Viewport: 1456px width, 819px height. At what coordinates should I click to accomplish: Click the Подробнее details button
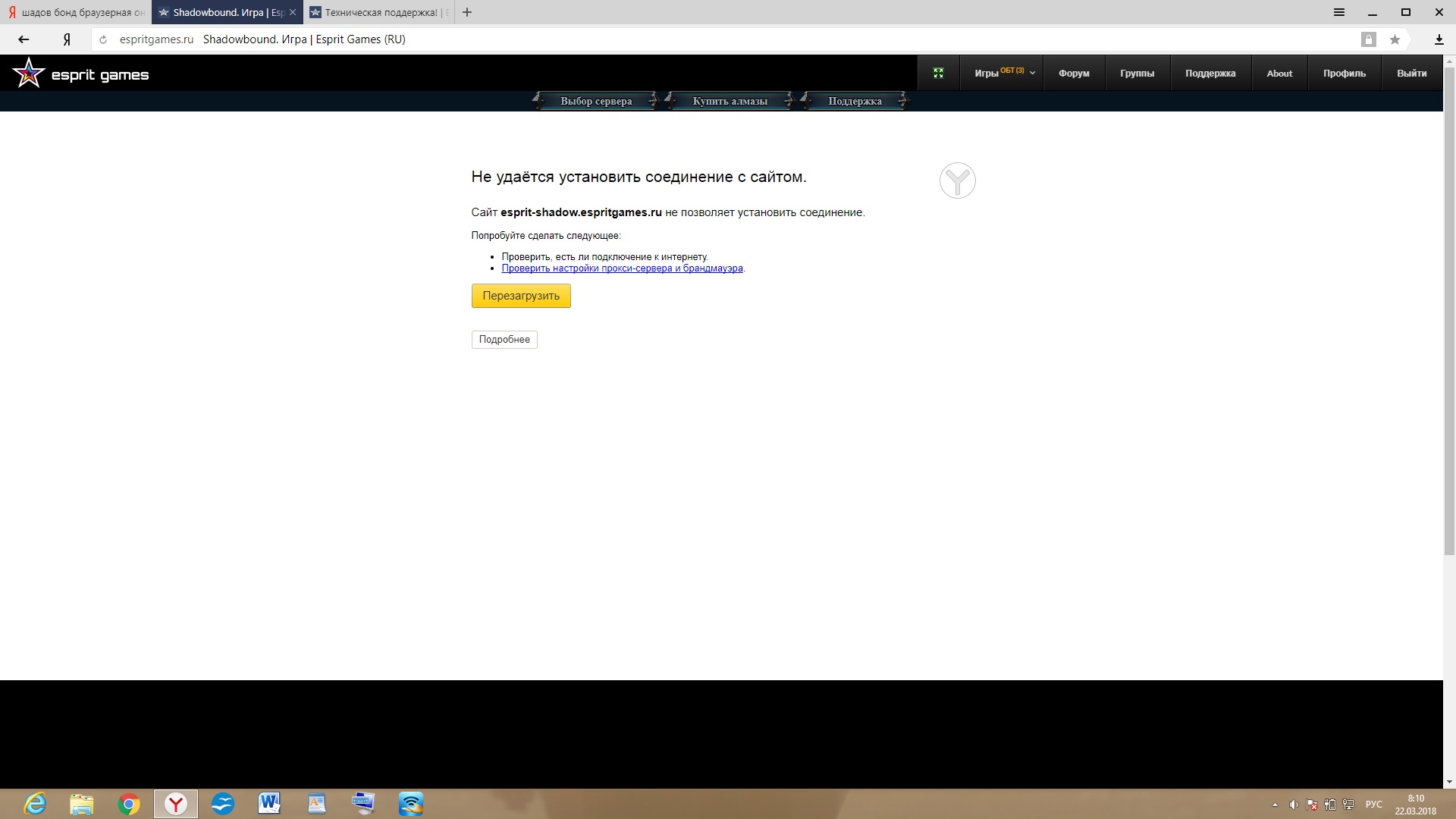click(504, 340)
